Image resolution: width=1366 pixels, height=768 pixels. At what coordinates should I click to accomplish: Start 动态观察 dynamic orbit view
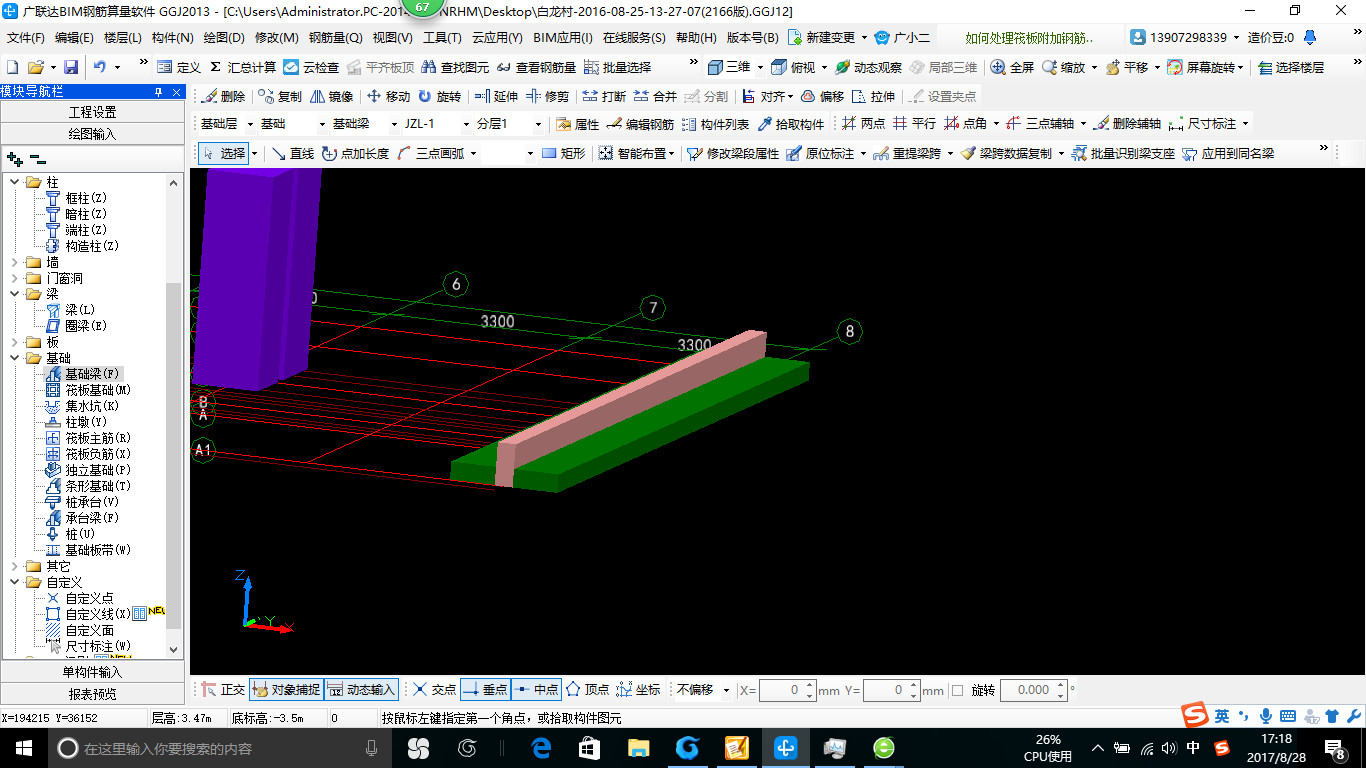coord(868,67)
